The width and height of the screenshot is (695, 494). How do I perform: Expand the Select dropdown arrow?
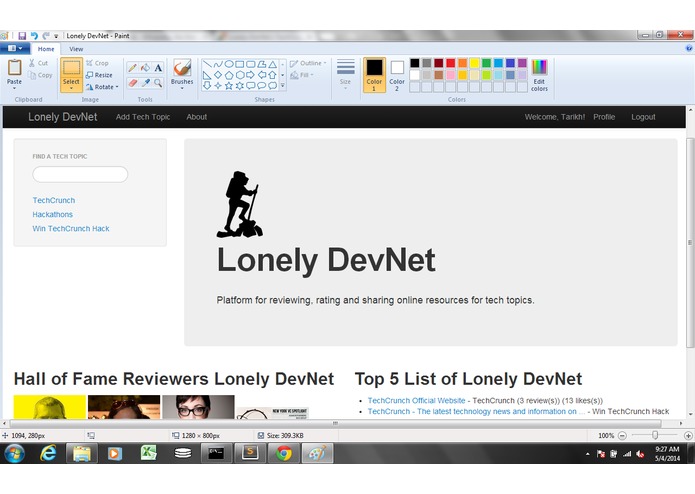tap(71, 88)
